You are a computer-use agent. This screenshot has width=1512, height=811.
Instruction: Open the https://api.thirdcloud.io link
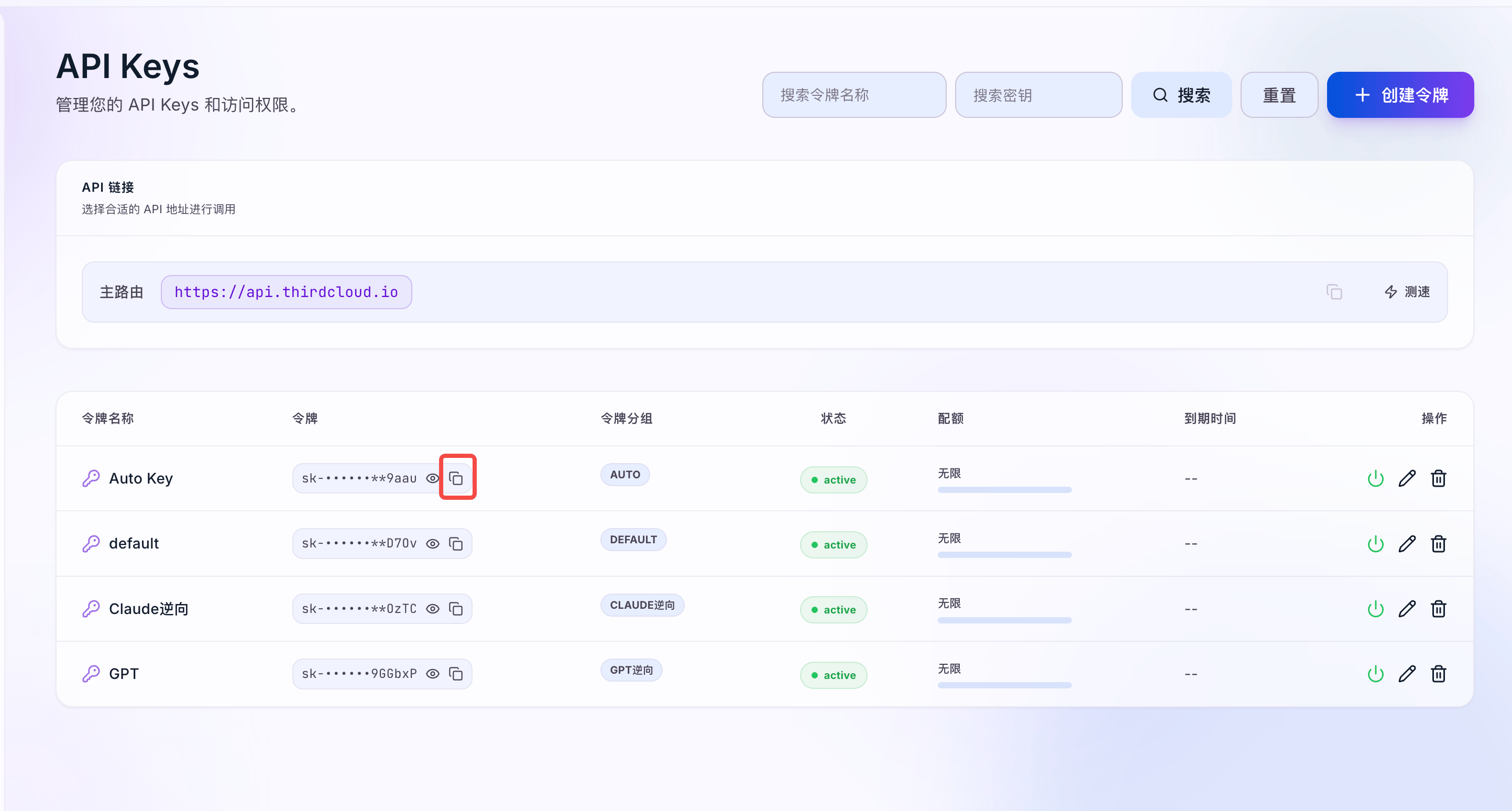(287, 292)
